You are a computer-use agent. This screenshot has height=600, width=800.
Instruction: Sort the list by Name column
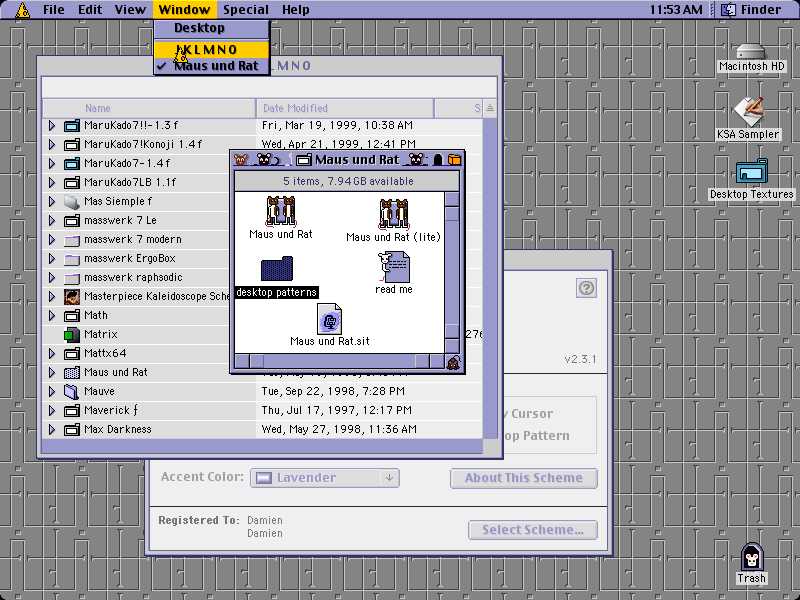point(149,108)
